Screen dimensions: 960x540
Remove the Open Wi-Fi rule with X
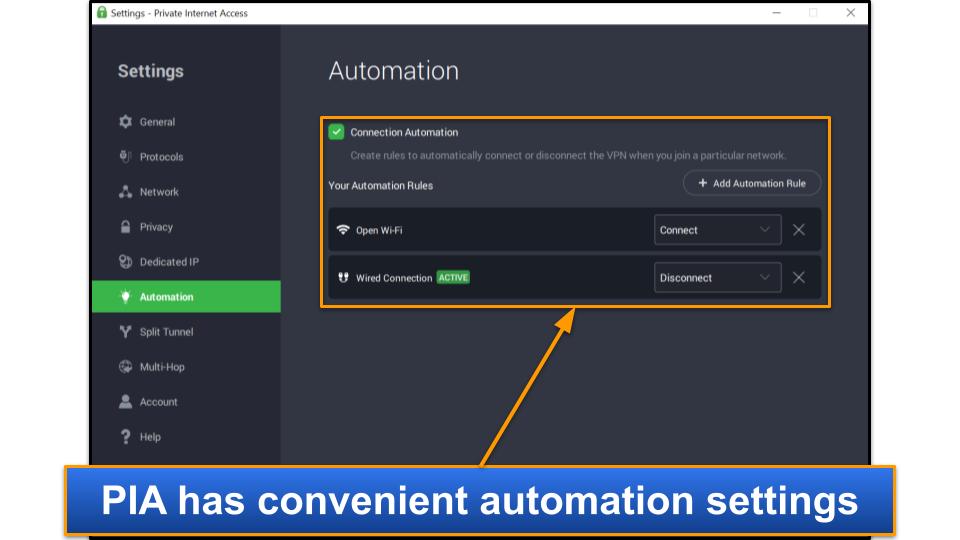tap(799, 230)
